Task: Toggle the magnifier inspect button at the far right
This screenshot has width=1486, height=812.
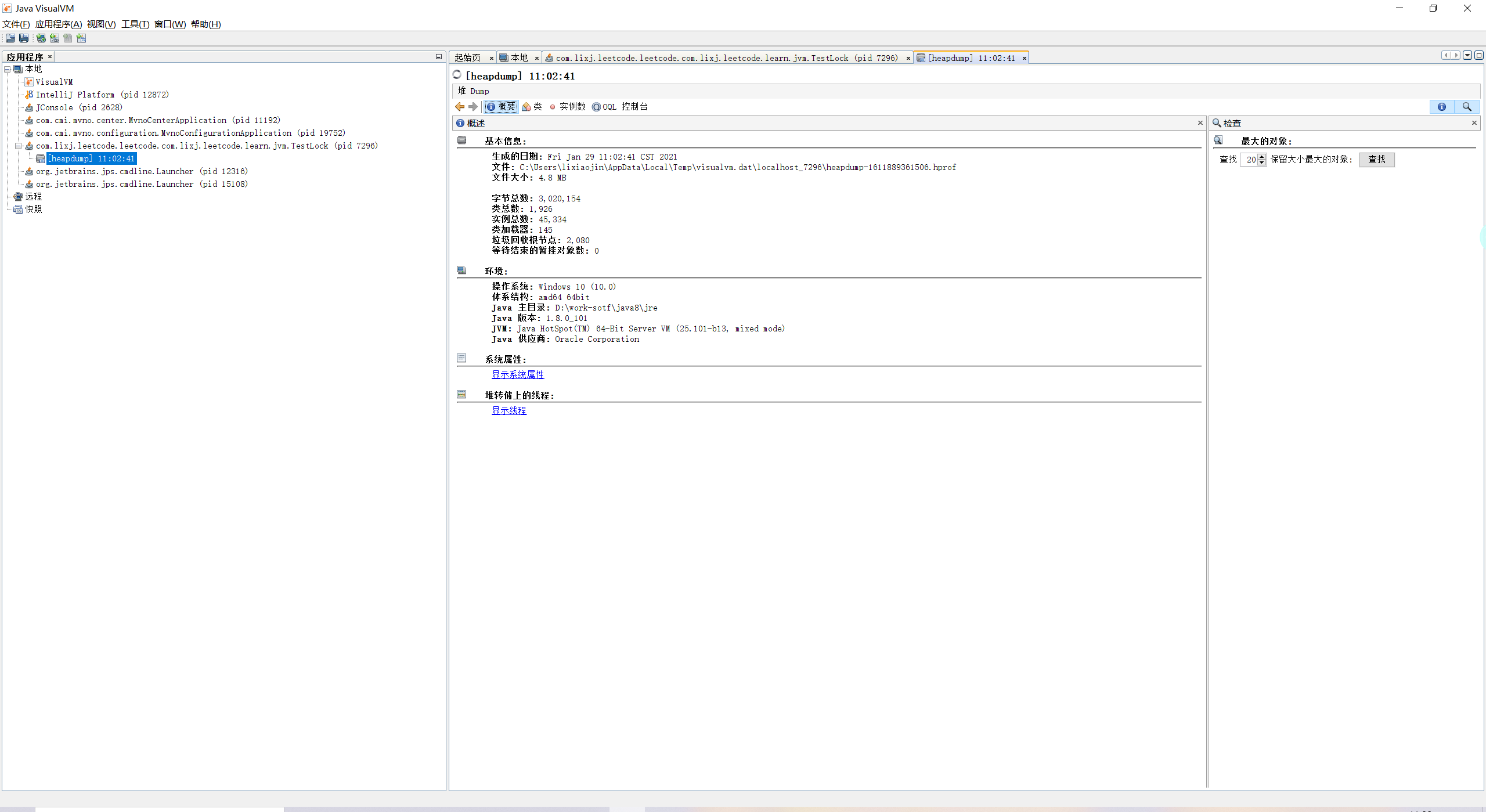Action: coord(1466,107)
